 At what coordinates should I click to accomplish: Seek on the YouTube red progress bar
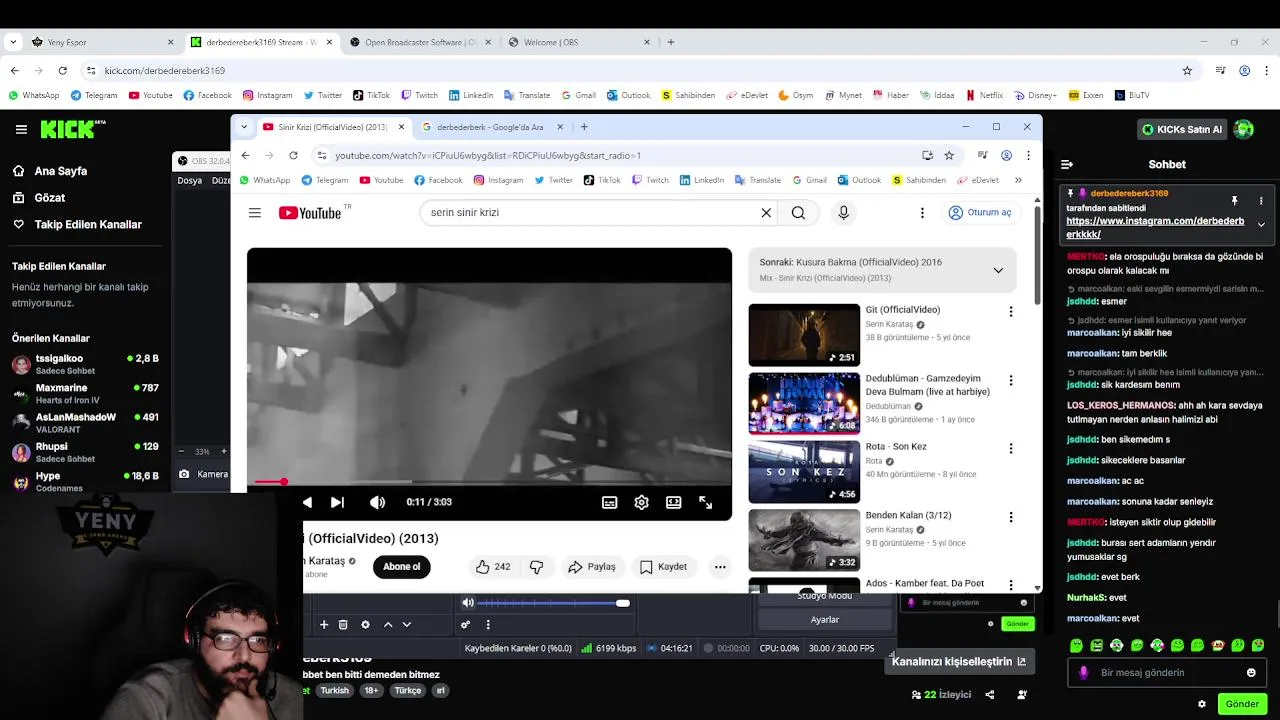(489, 482)
